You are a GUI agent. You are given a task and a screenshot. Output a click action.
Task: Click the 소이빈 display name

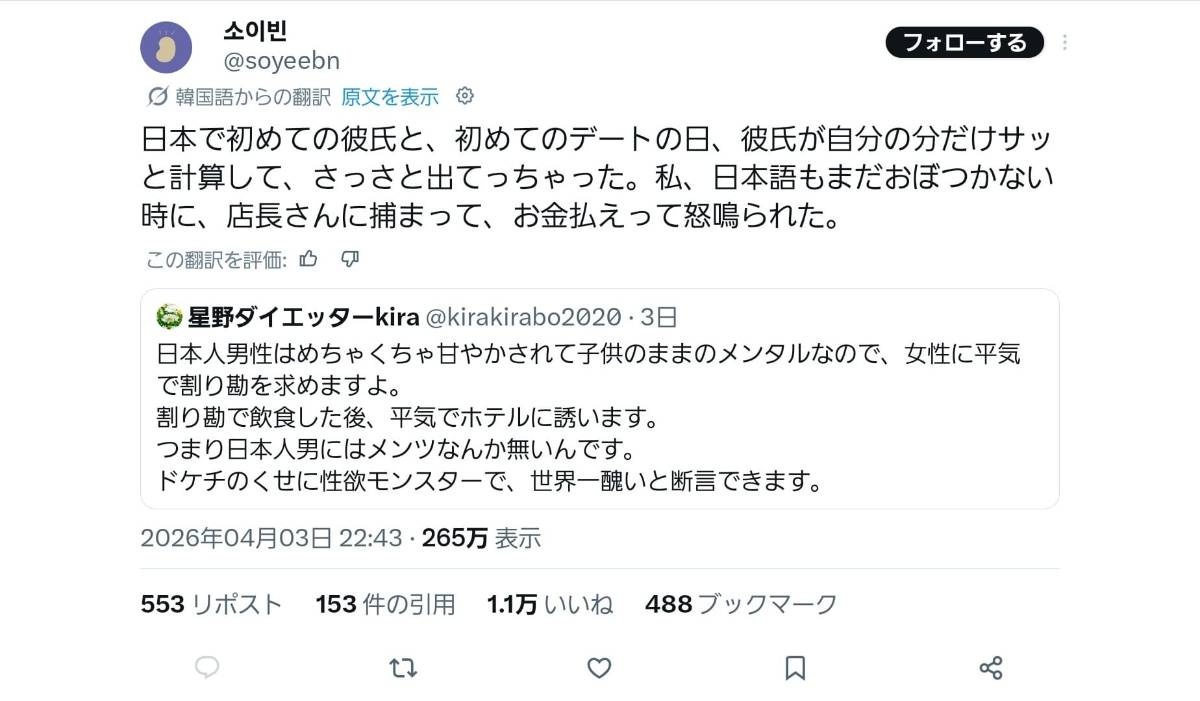pyautogui.click(x=254, y=31)
